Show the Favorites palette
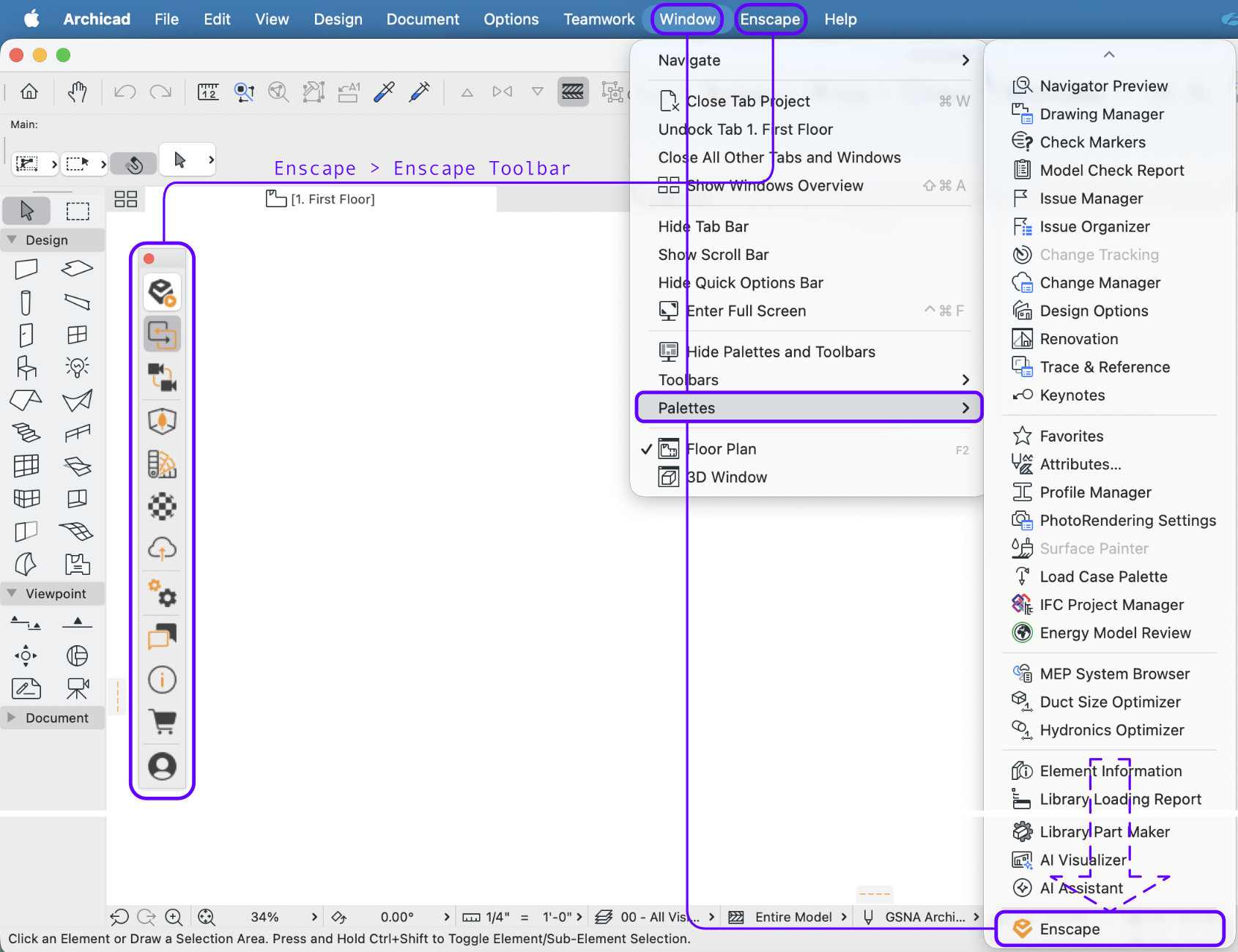Screen dimensions: 1238x952 tap(1110, 436)
